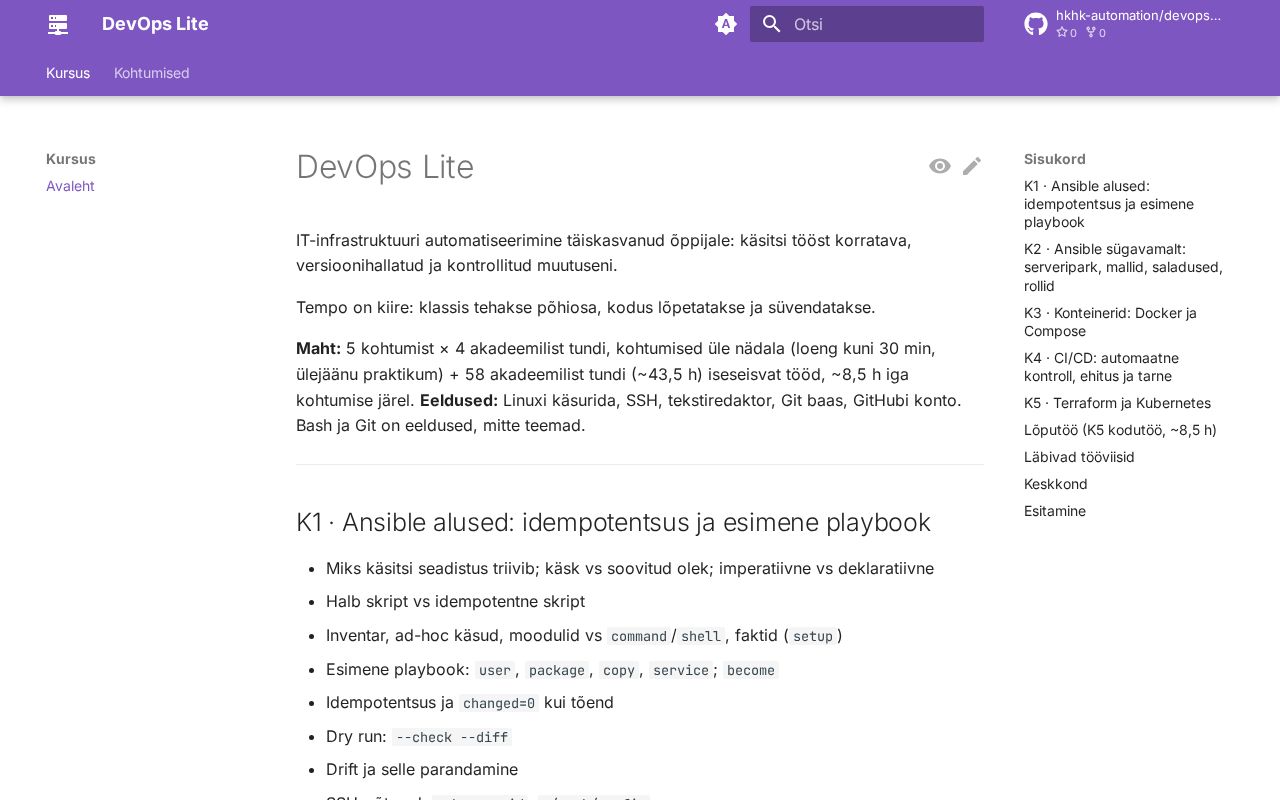Click the 'Eeldused:' bold text
Viewport: 1280px width, 800px height.
click(459, 400)
